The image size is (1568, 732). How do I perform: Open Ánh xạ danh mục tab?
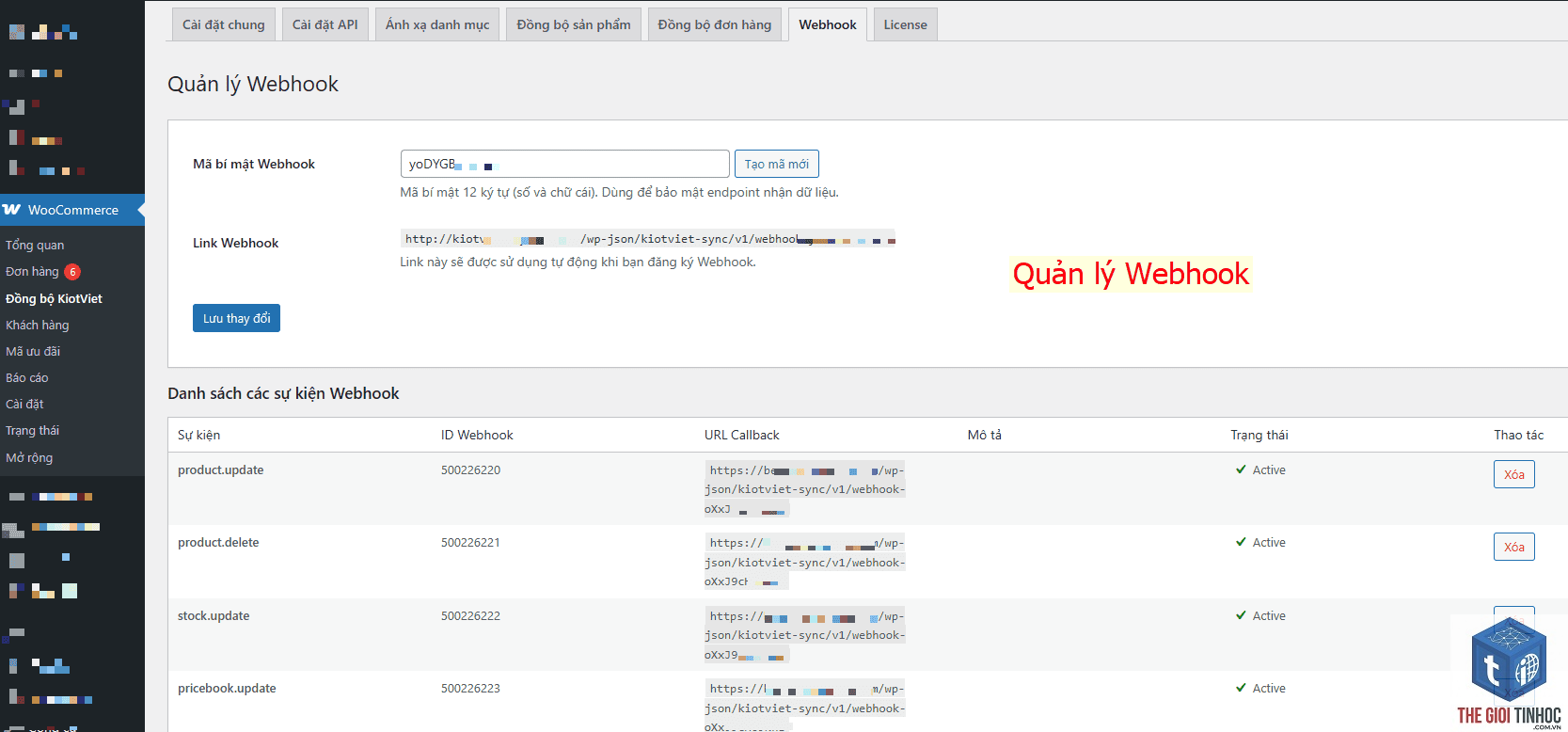437,24
